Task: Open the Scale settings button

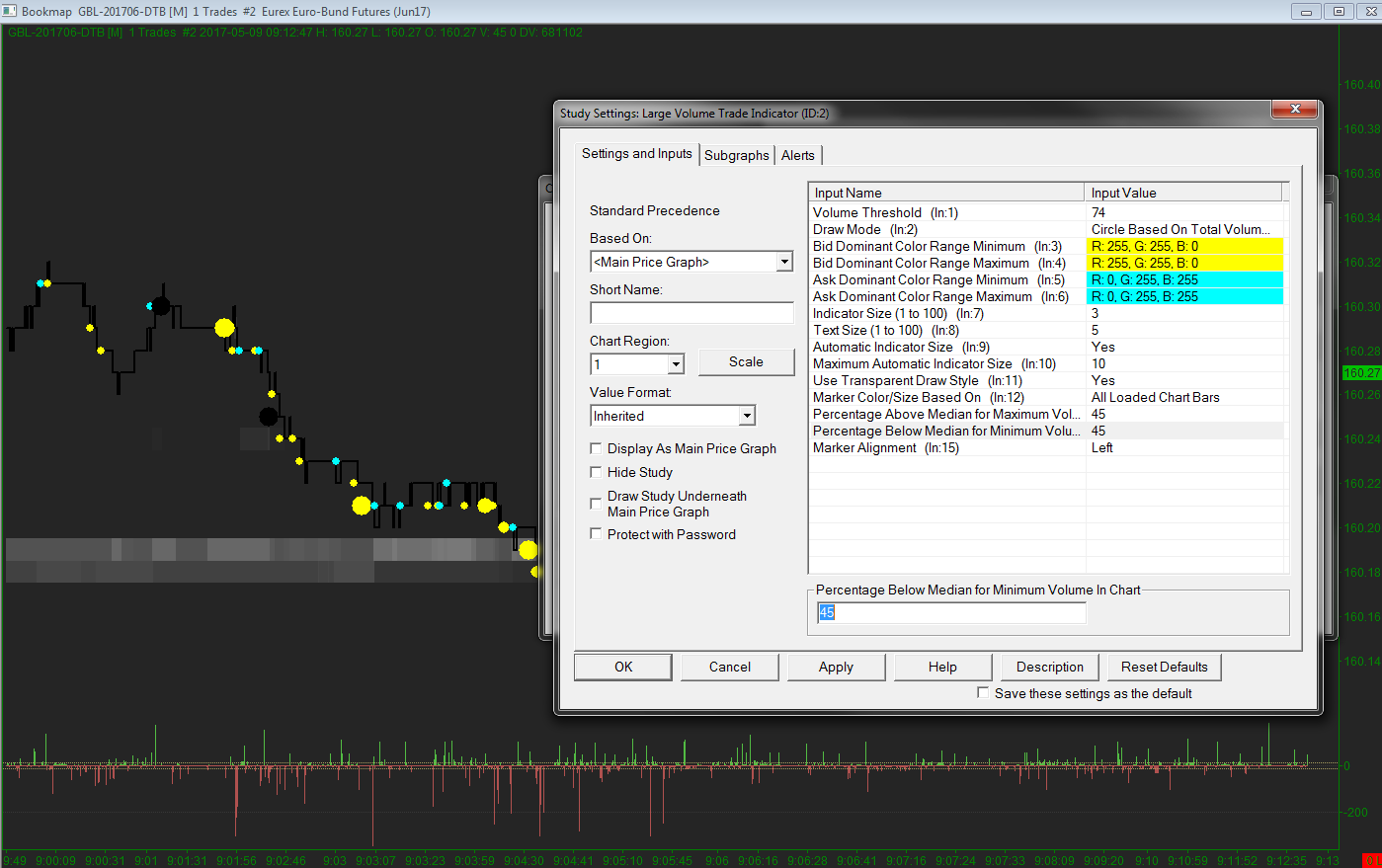Action: (x=746, y=362)
